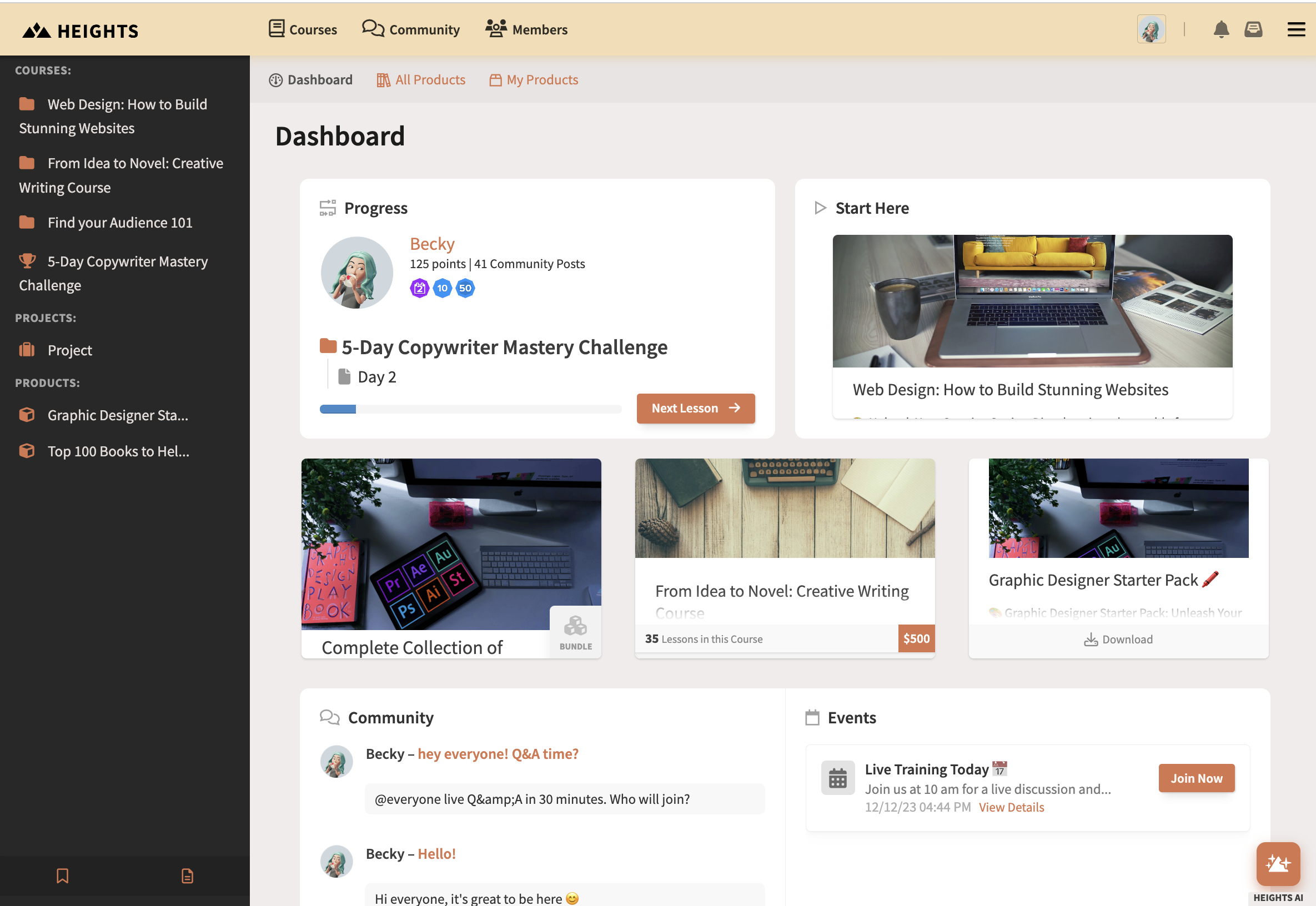Open the Members menu item

click(x=526, y=29)
